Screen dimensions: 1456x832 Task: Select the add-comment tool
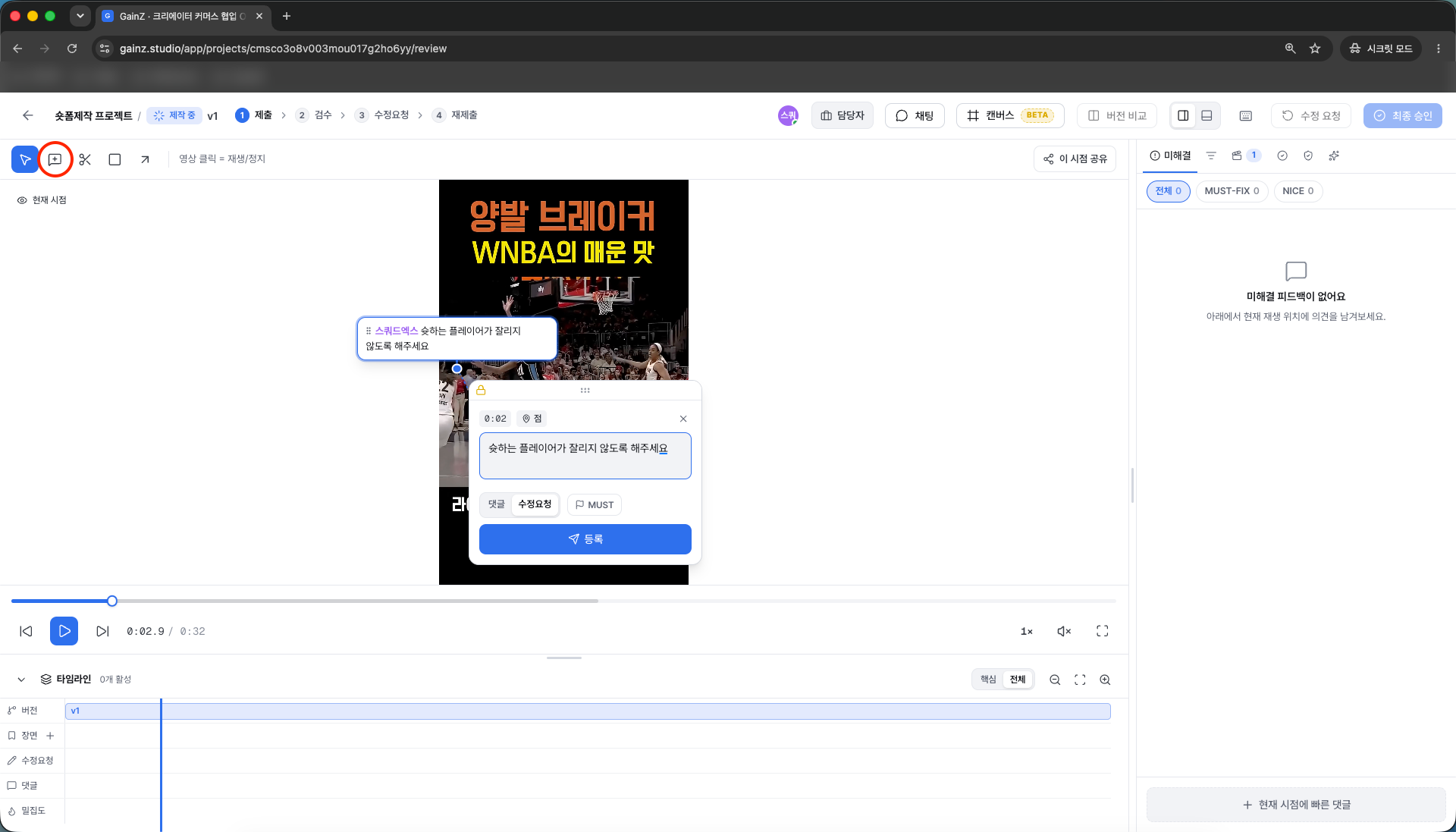click(x=55, y=159)
